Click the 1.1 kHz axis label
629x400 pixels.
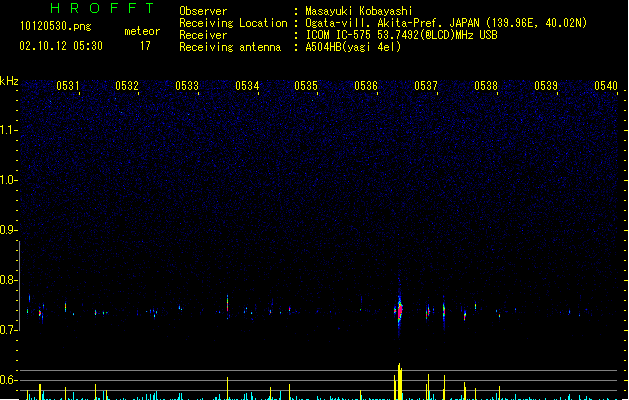8,130
